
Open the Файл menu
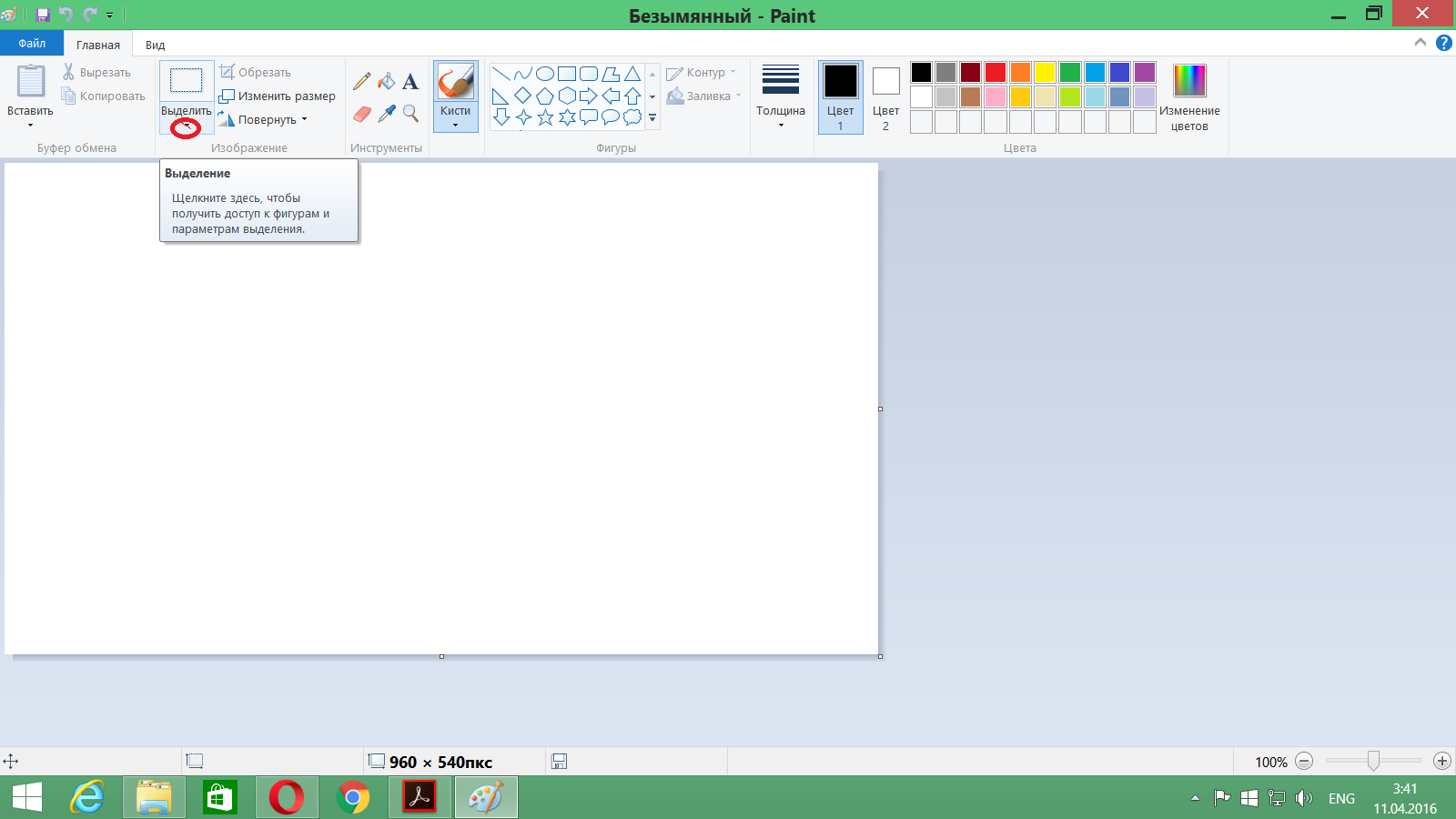click(32, 44)
